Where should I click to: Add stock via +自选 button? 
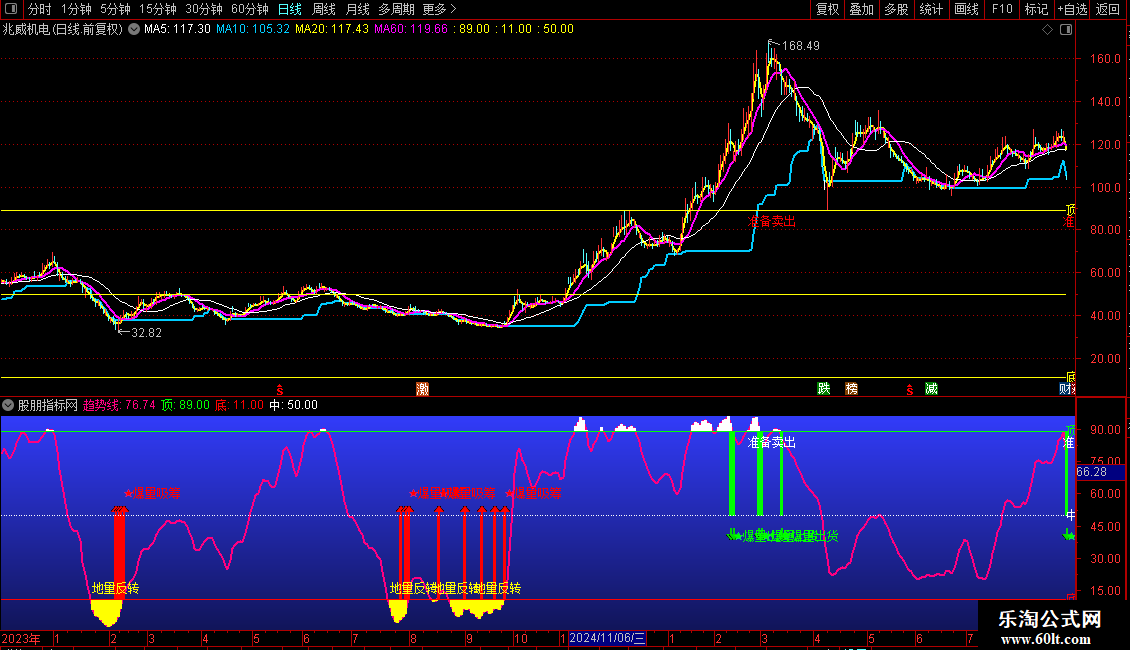1072,9
